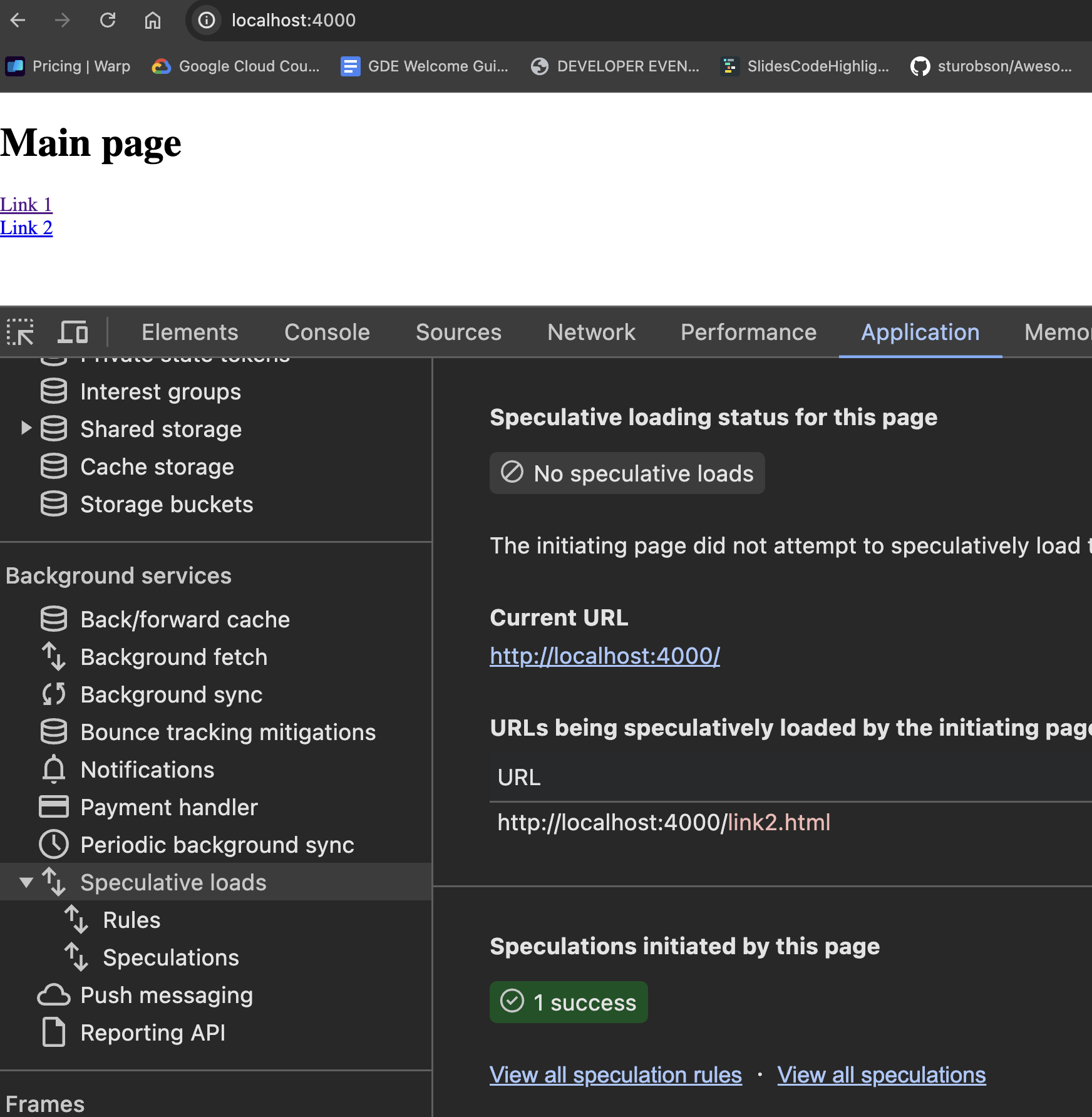1092x1117 pixels.
Task: Open Link 2 on main page
Action: [x=26, y=228]
